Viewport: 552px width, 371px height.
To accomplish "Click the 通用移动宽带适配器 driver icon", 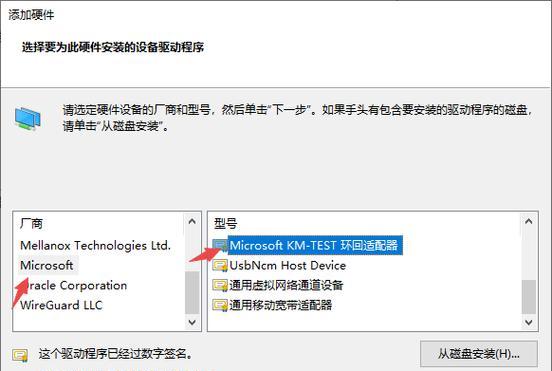I will (220, 305).
